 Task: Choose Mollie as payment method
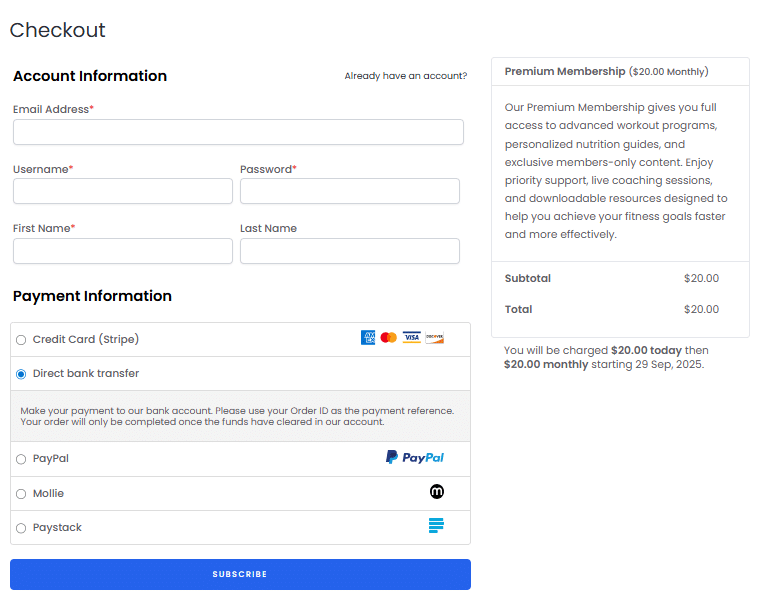click(x=21, y=494)
